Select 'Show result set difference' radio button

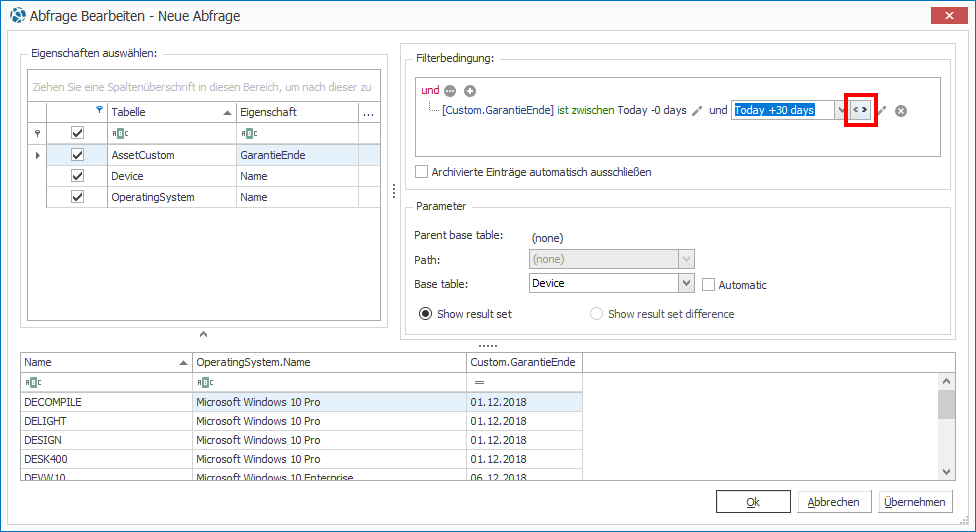point(596,314)
